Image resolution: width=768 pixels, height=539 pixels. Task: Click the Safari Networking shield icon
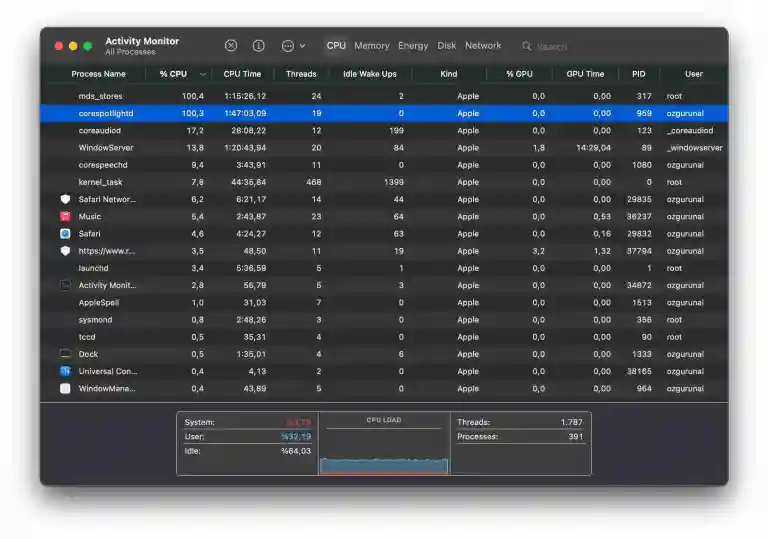[65, 199]
